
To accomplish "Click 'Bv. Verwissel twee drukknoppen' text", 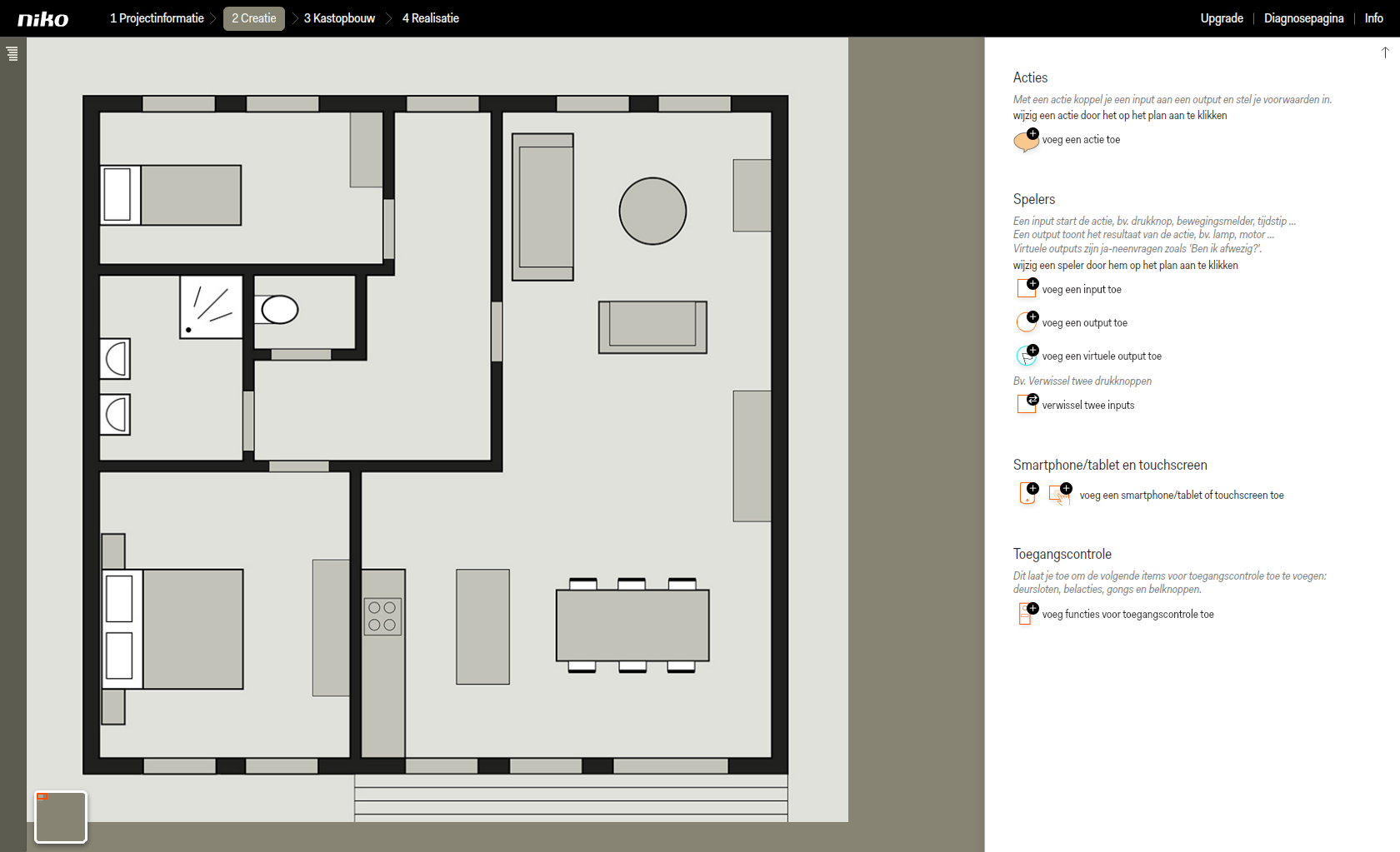I will point(1082,381).
